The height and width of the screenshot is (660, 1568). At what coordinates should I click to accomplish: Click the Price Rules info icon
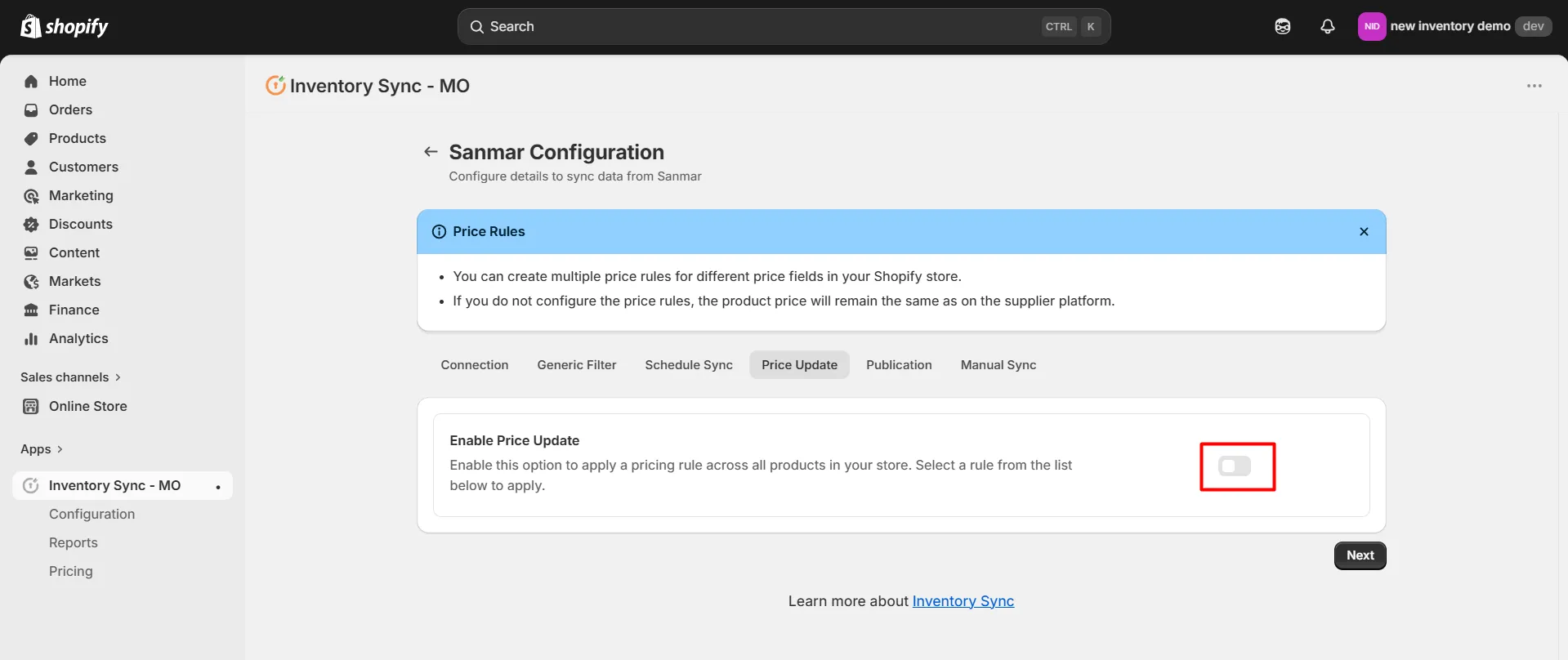[x=439, y=232]
